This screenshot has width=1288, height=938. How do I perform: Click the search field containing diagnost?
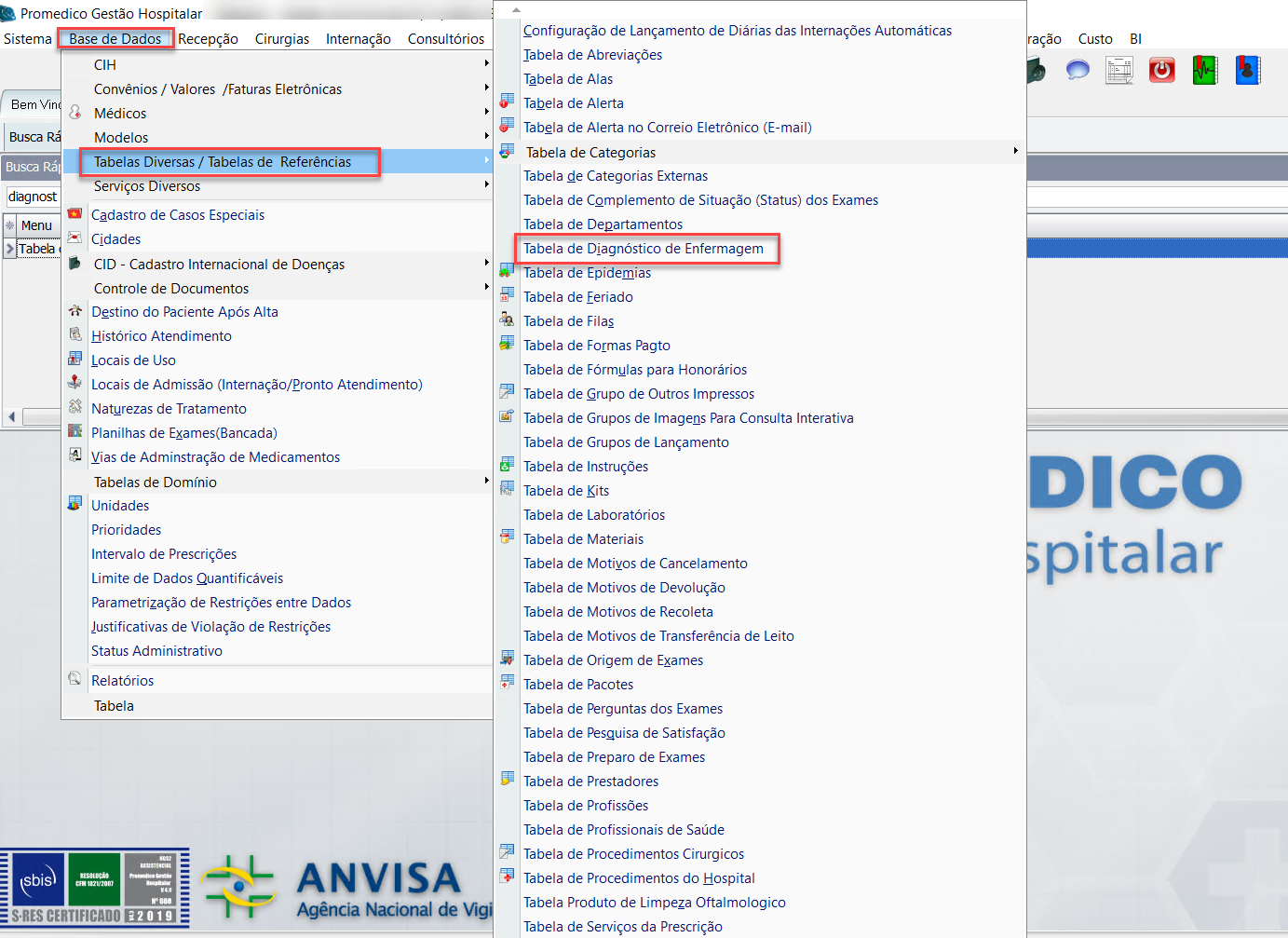tap(33, 197)
